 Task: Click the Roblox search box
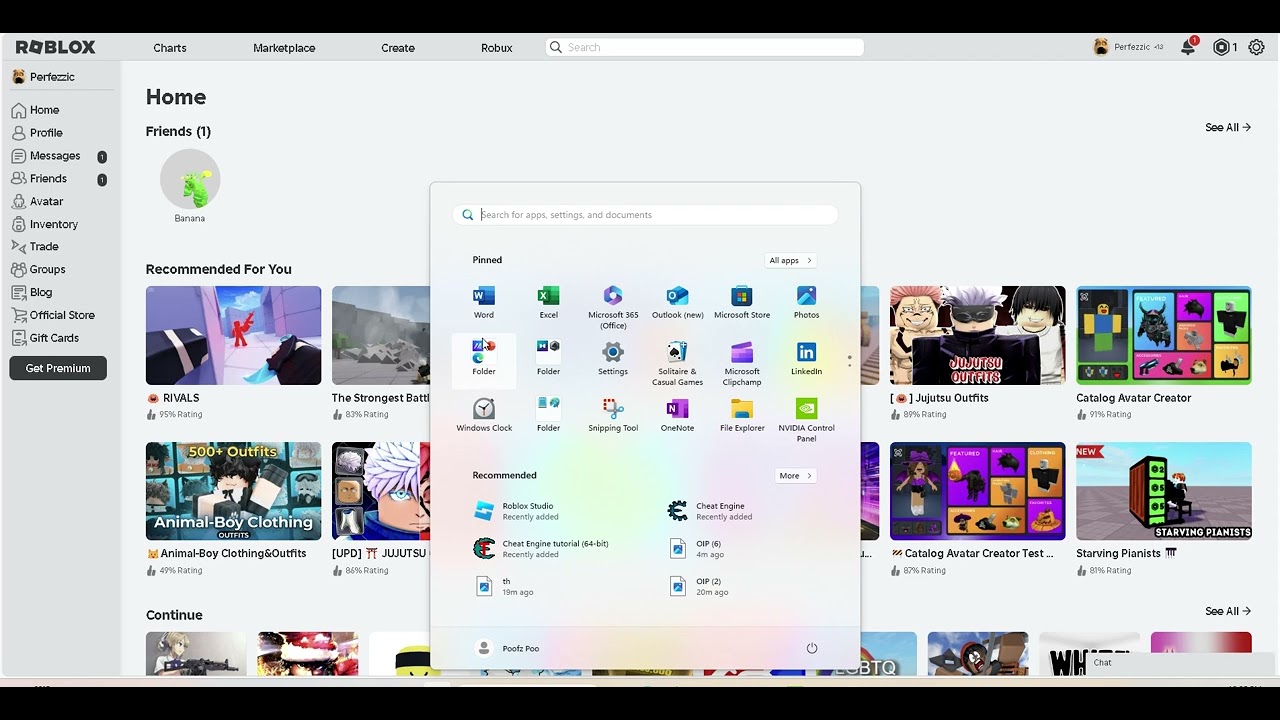tap(705, 47)
